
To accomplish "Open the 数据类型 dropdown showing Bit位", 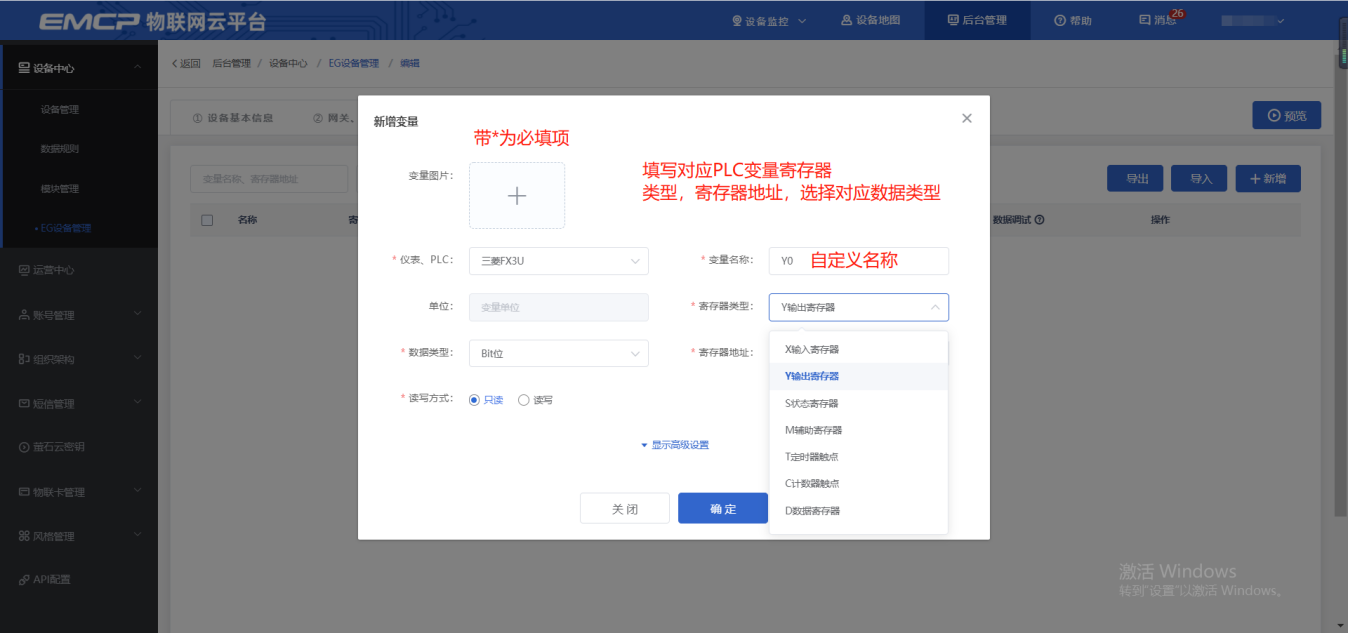I will 558,353.
